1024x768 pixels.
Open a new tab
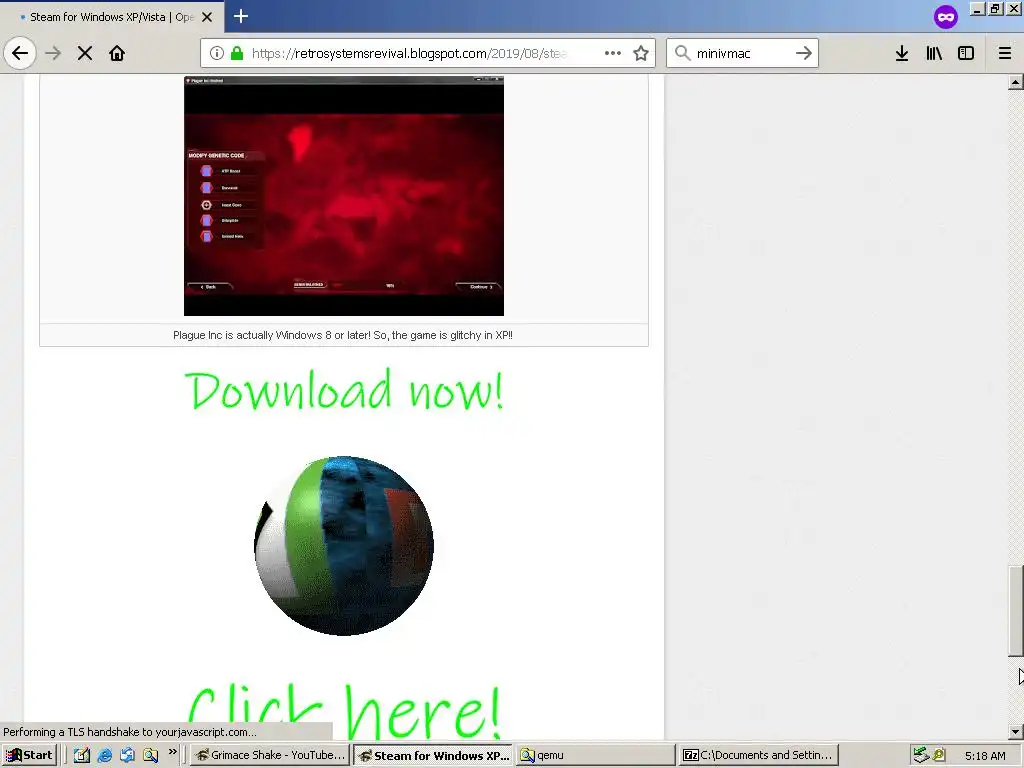240,16
